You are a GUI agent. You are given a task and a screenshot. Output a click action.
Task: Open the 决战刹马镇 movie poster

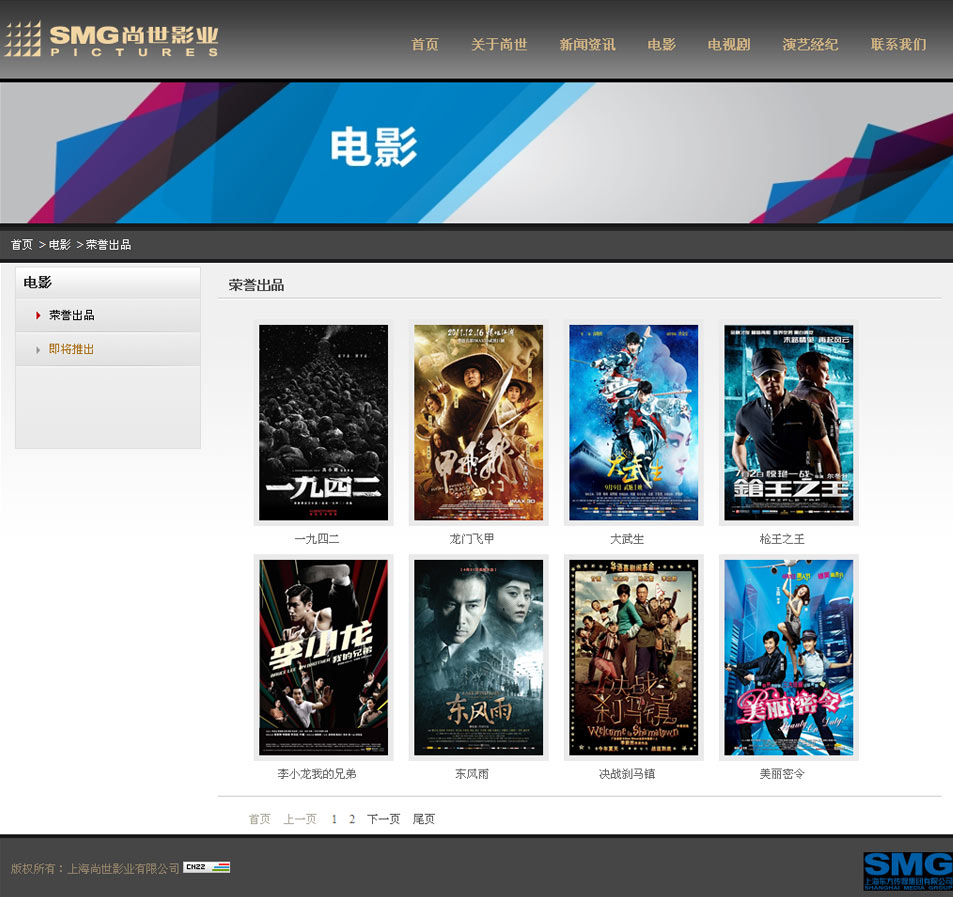(633, 658)
